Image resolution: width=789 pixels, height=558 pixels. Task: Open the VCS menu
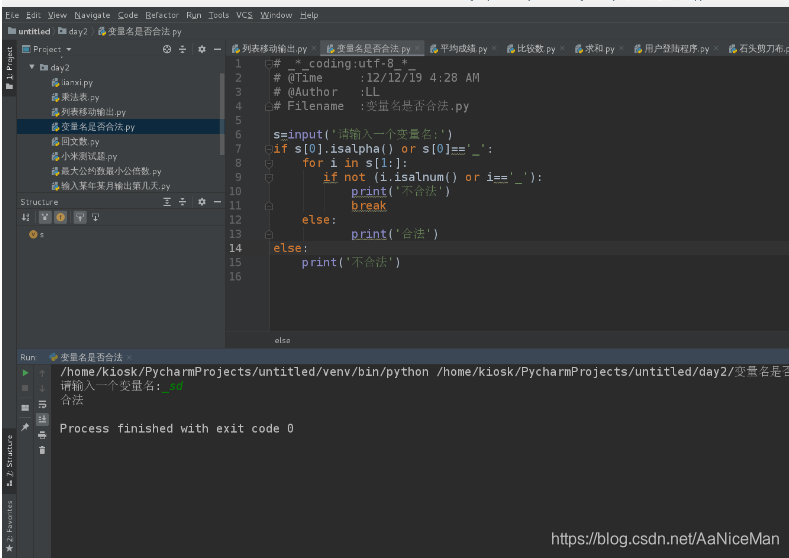245,15
